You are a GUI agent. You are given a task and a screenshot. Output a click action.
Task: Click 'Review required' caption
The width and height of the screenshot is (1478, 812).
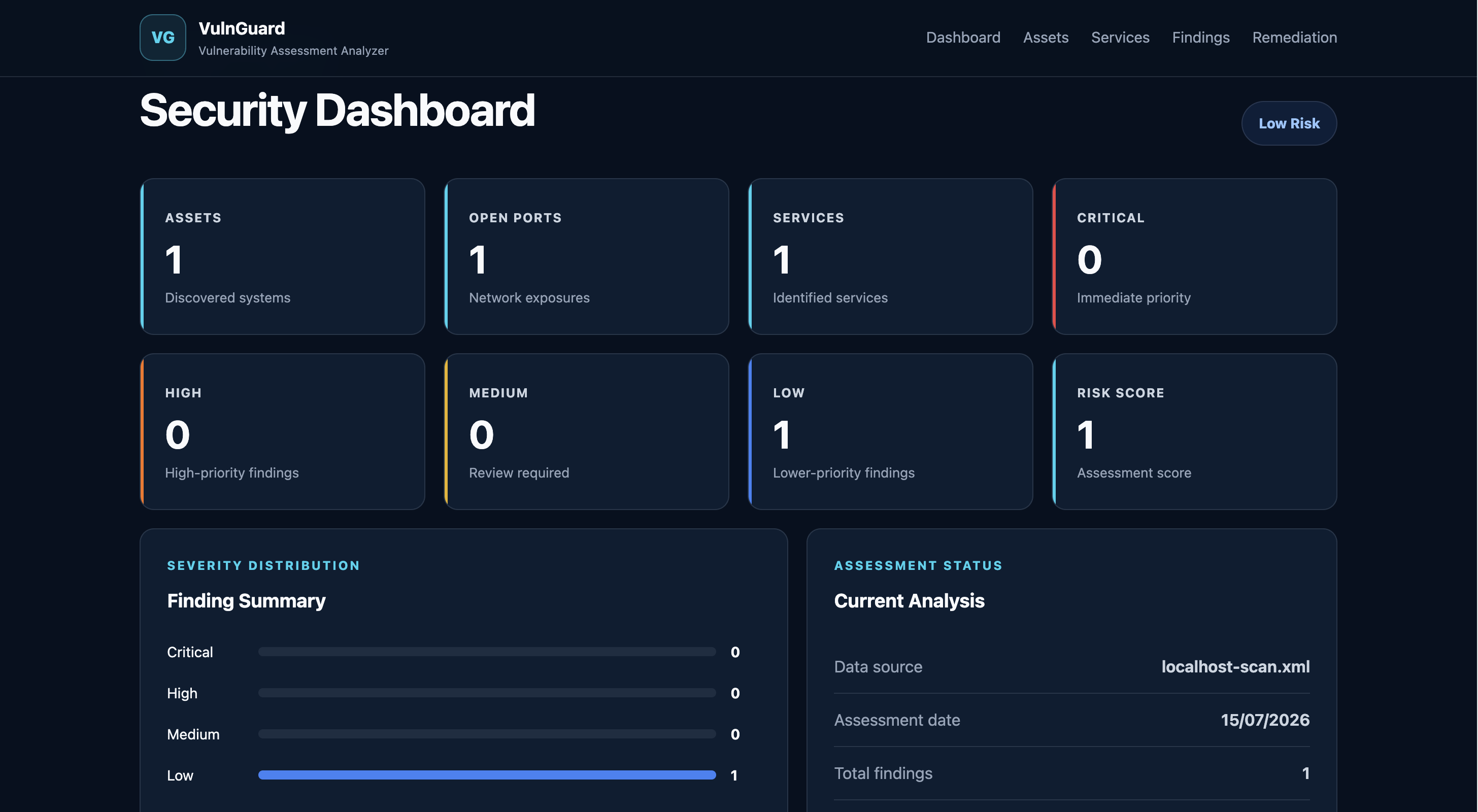click(519, 473)
